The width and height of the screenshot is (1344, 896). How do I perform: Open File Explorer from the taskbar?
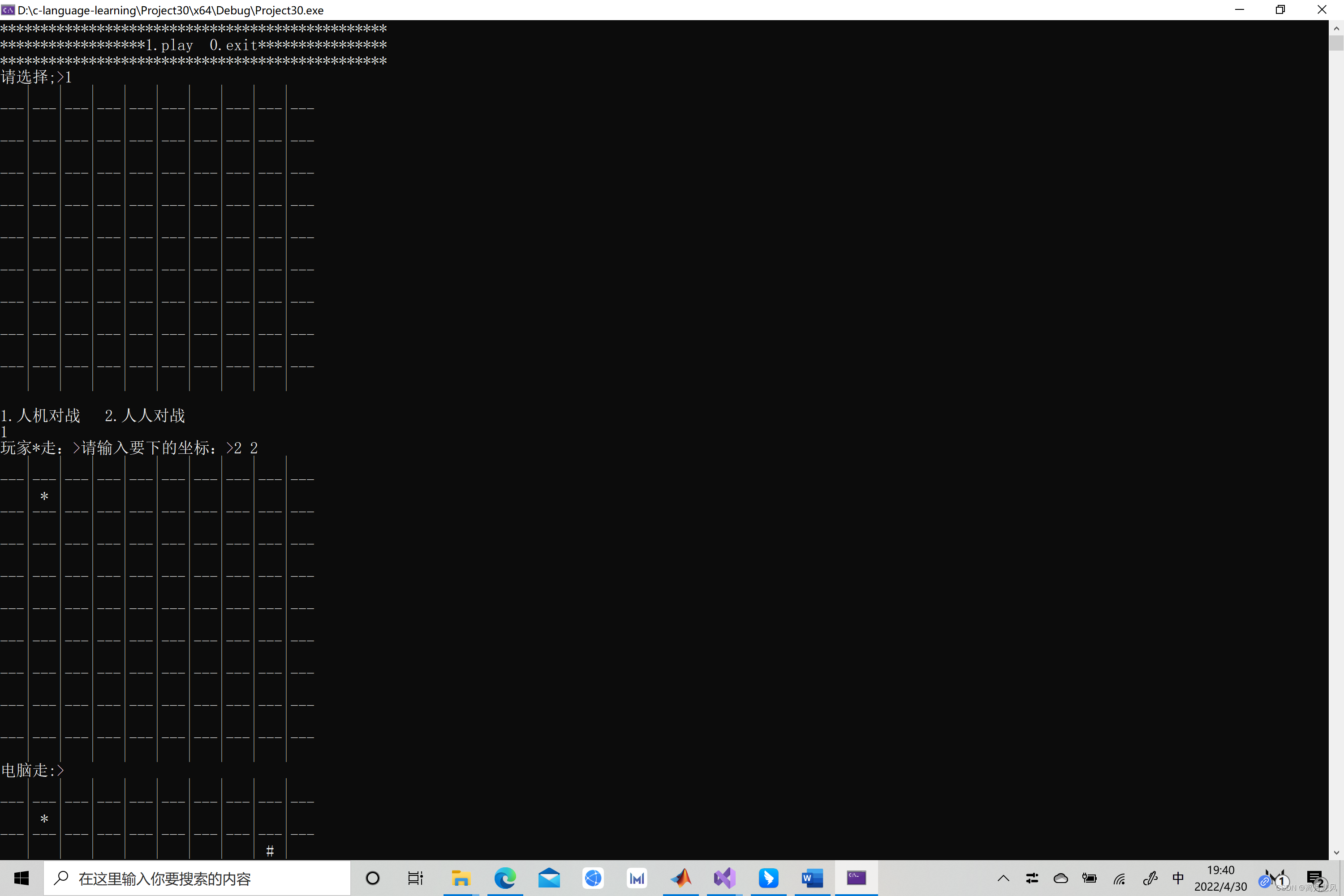[461, 878]
